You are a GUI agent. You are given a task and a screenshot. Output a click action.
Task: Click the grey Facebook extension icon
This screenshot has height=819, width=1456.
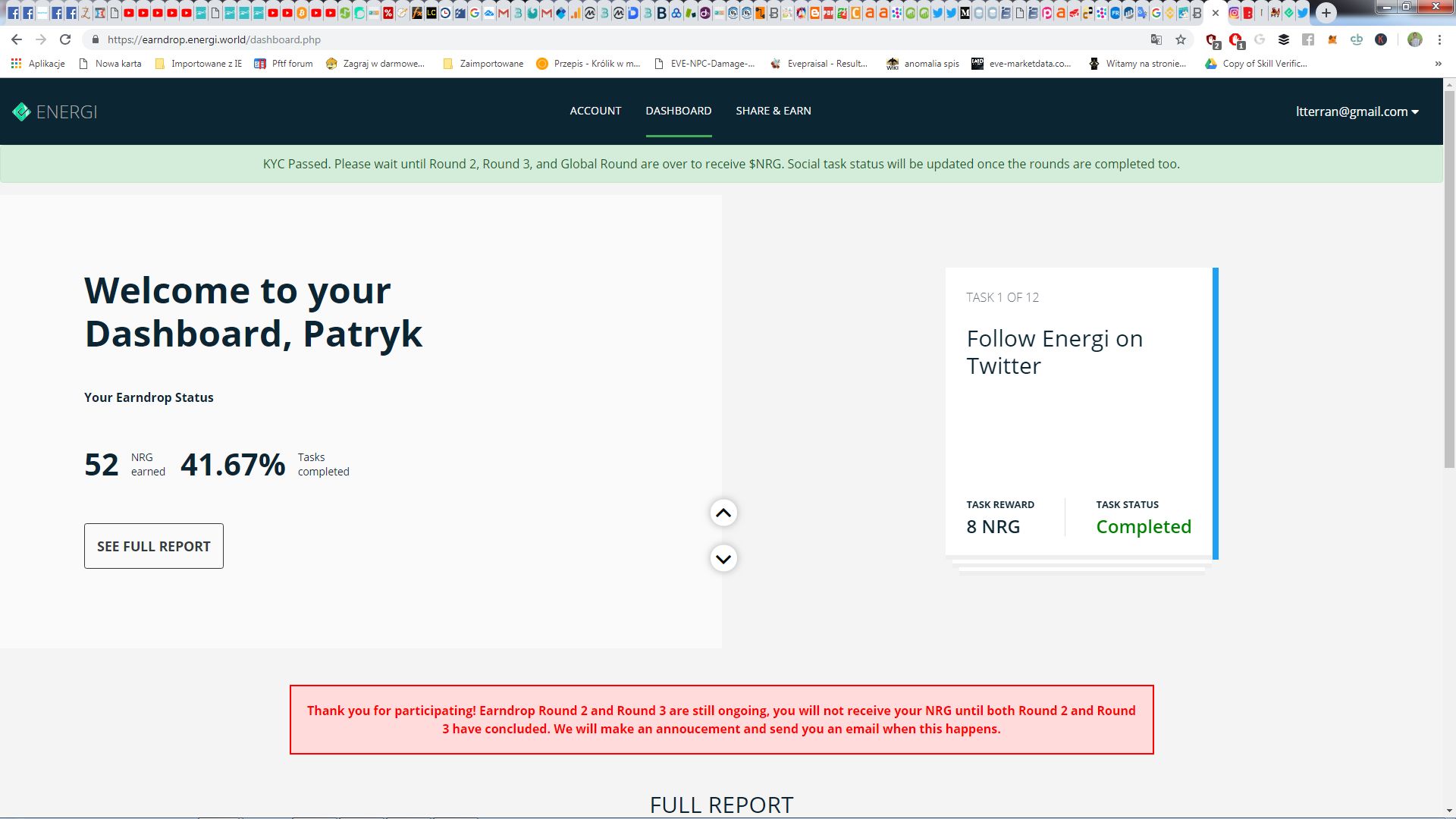point(1308,39)
